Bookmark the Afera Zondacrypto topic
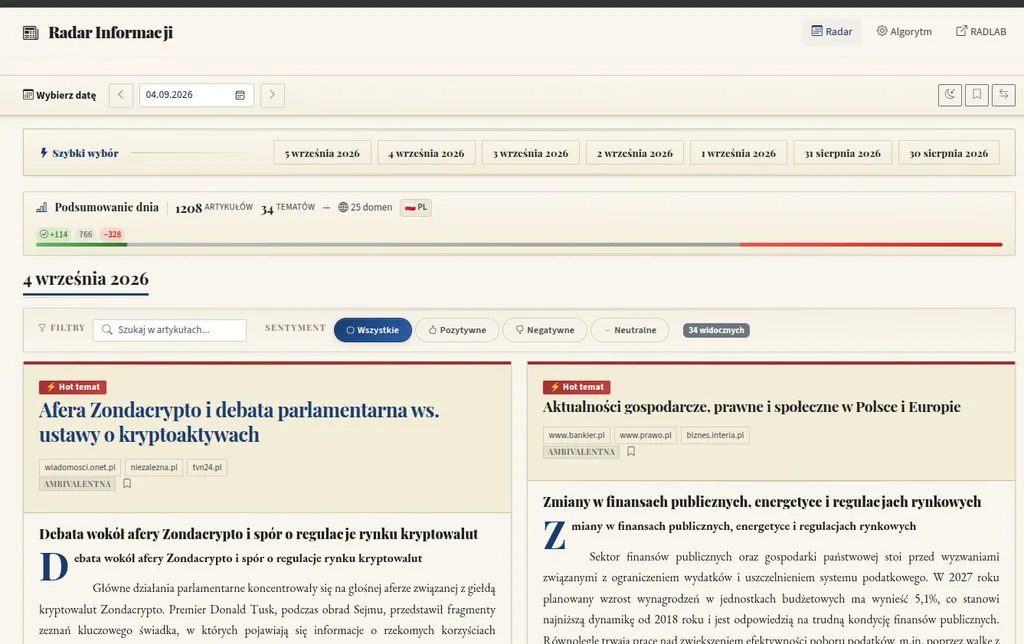This screenshot has width=1024, height=644. pos(127,484)
